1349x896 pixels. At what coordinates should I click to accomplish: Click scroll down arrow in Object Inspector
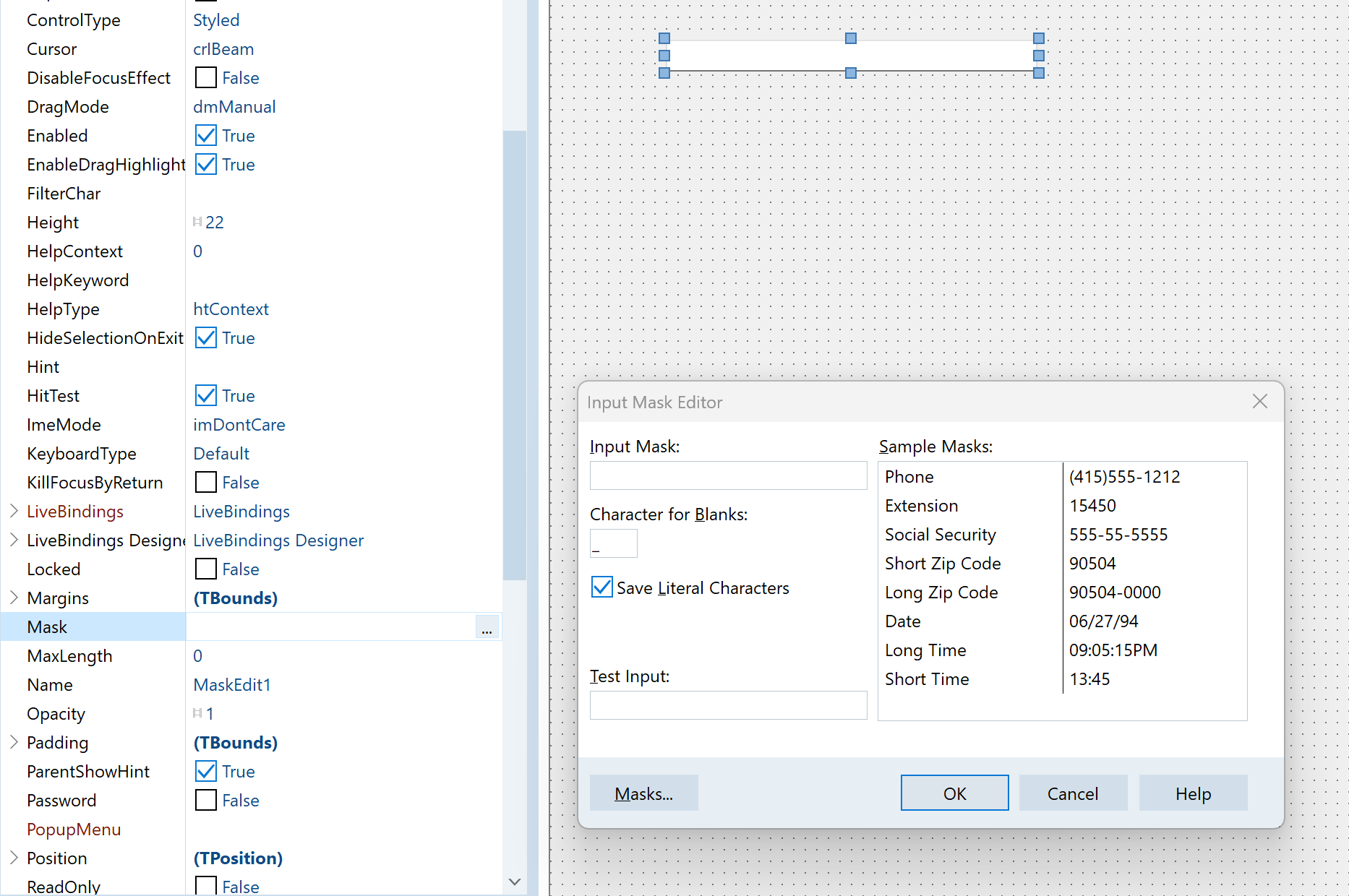[x=515, y=882]
